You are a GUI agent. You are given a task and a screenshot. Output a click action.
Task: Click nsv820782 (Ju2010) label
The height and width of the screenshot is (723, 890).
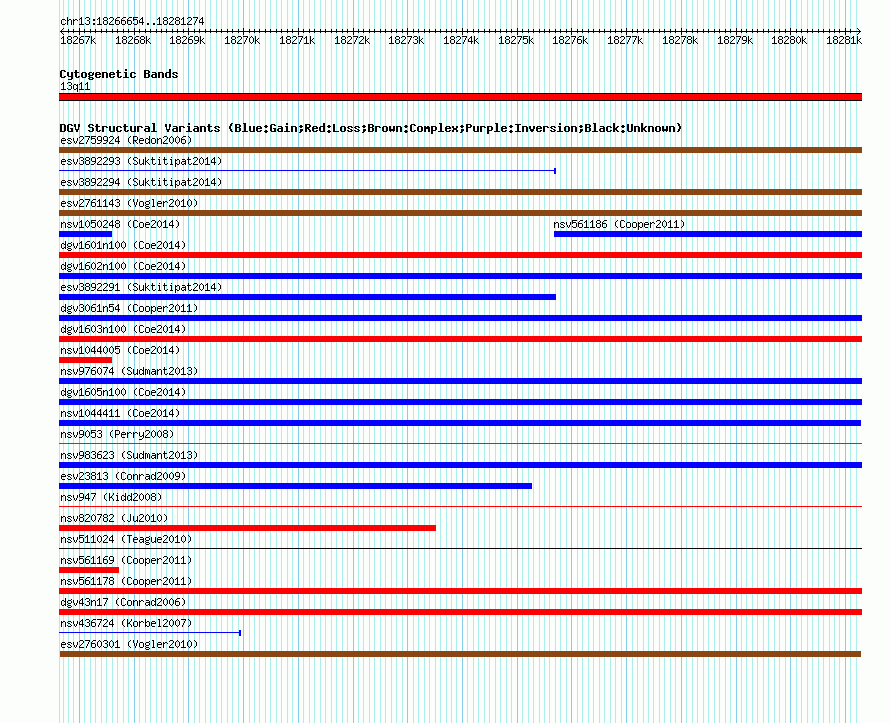(x=114, y=518)
